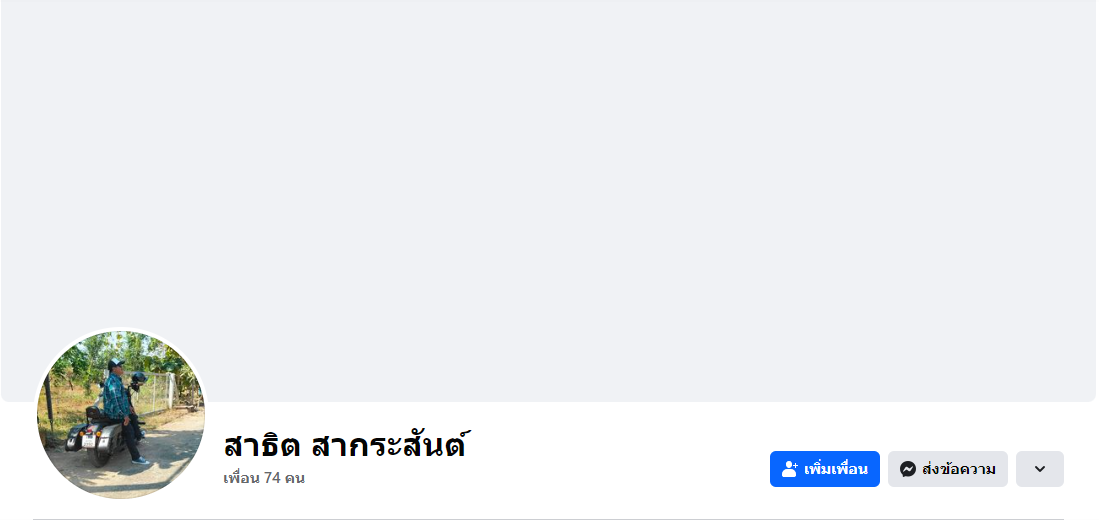Expand the gray down-arrow button beside ส่งข้อความ
This screenshot has height=526, width=1099.
pos(1039,469)
